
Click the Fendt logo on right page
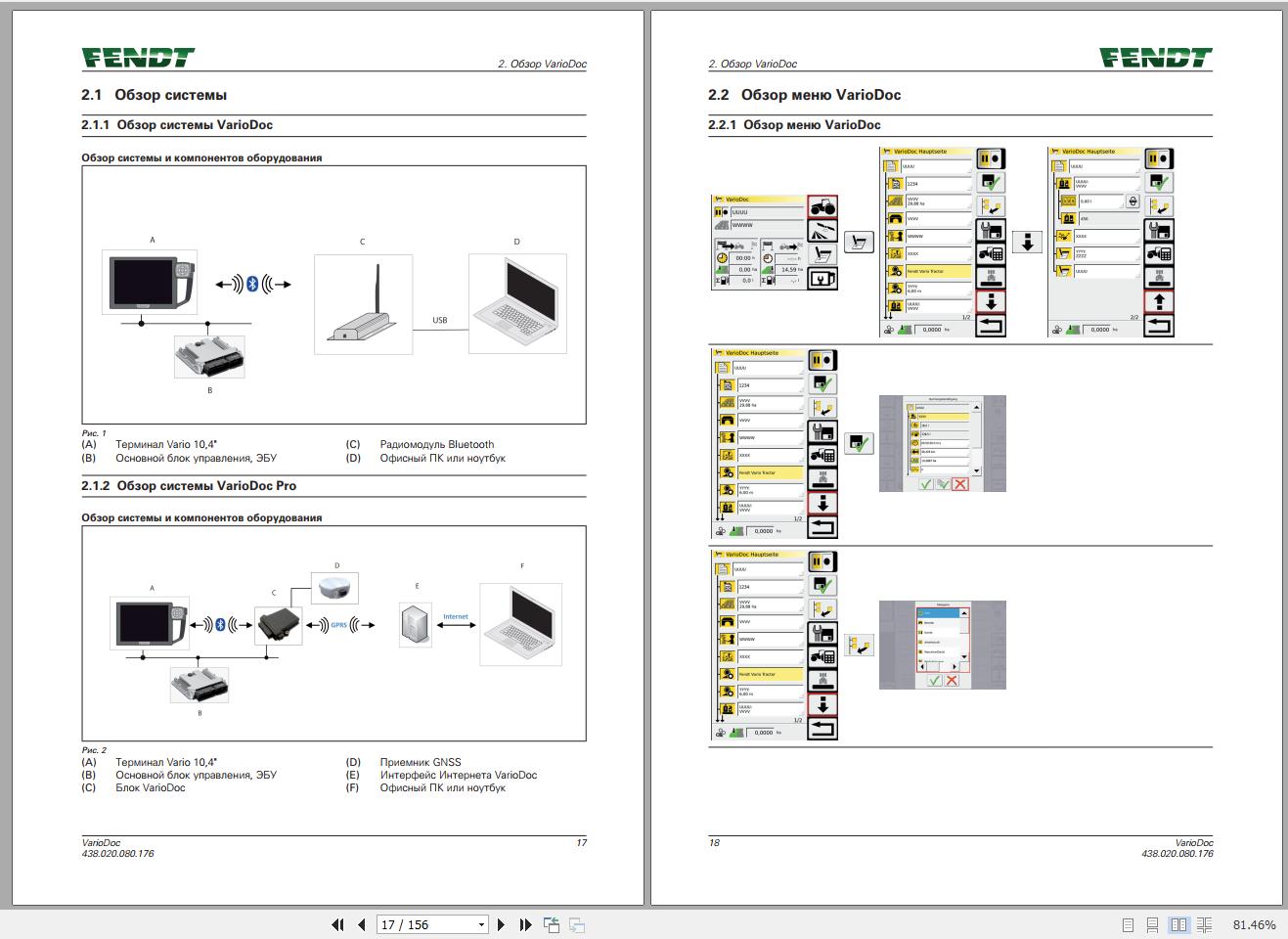(x=1155, y=59)
